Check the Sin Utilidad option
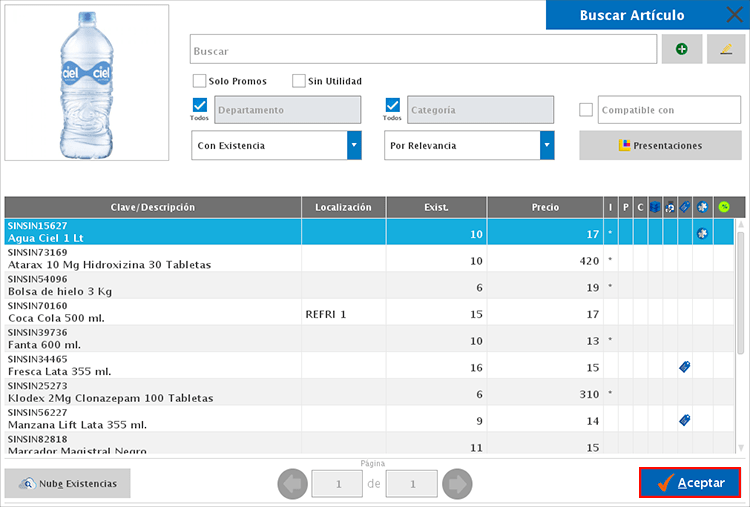The height and width of the screenshot is (507, 750). pos(298,81)
